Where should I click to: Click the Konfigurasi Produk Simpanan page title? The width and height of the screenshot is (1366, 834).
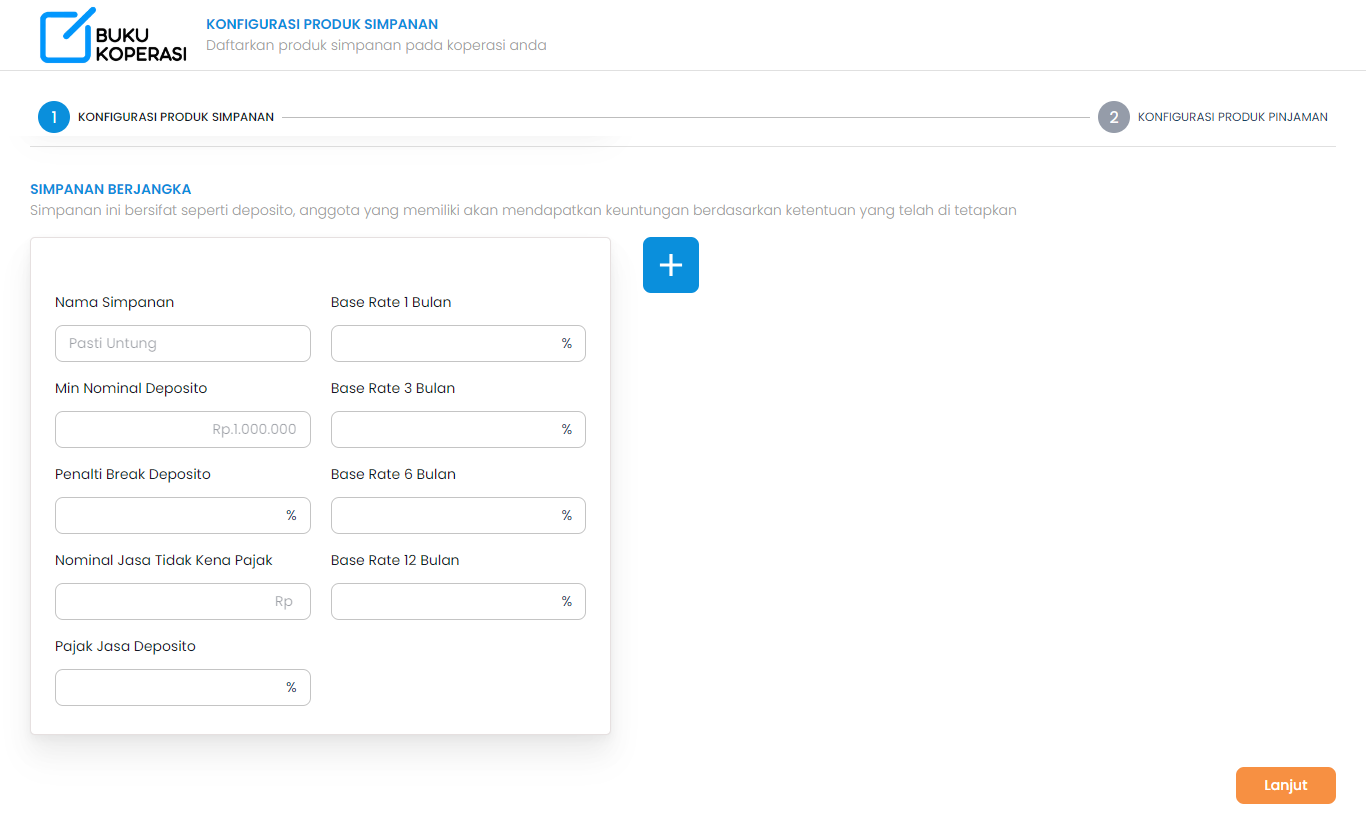point(321,24)
